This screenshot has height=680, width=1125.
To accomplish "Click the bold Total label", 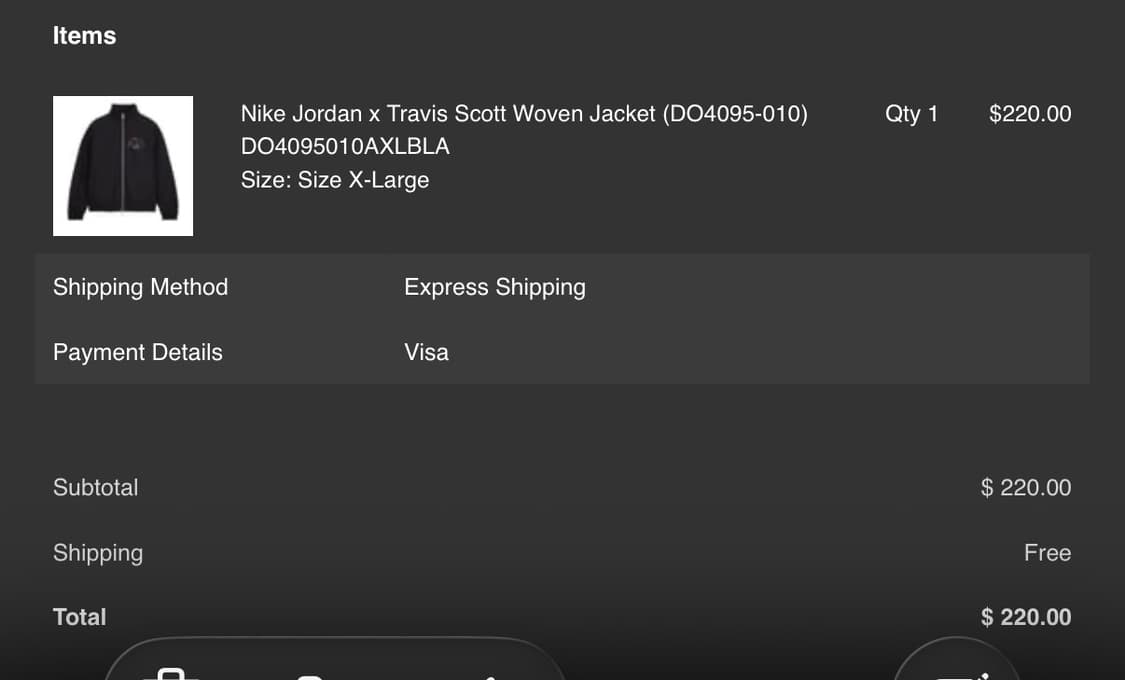I will pos(79,617).
